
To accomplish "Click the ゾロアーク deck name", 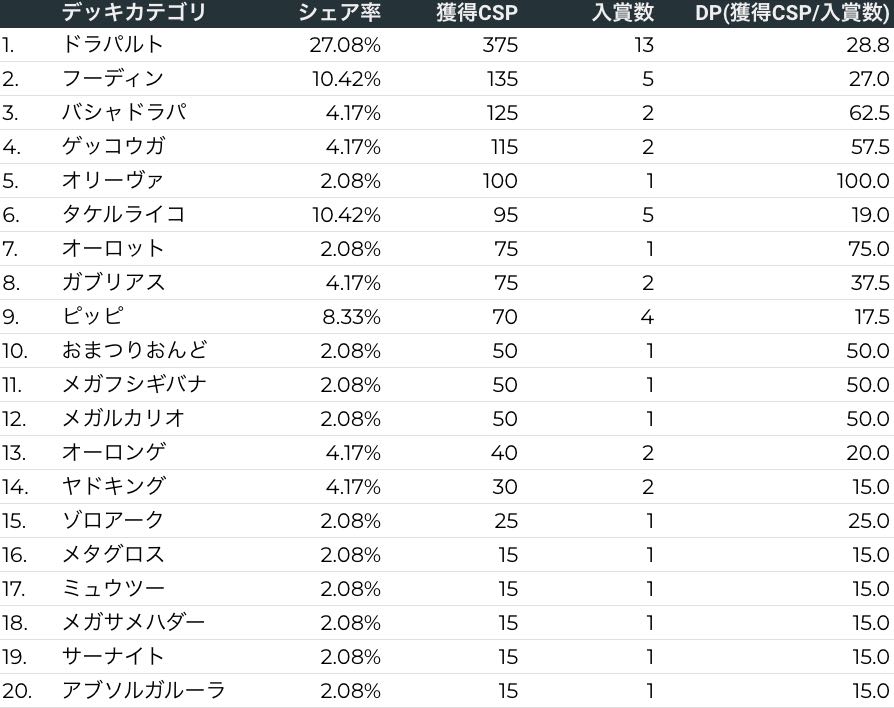I will pos(112,521).
